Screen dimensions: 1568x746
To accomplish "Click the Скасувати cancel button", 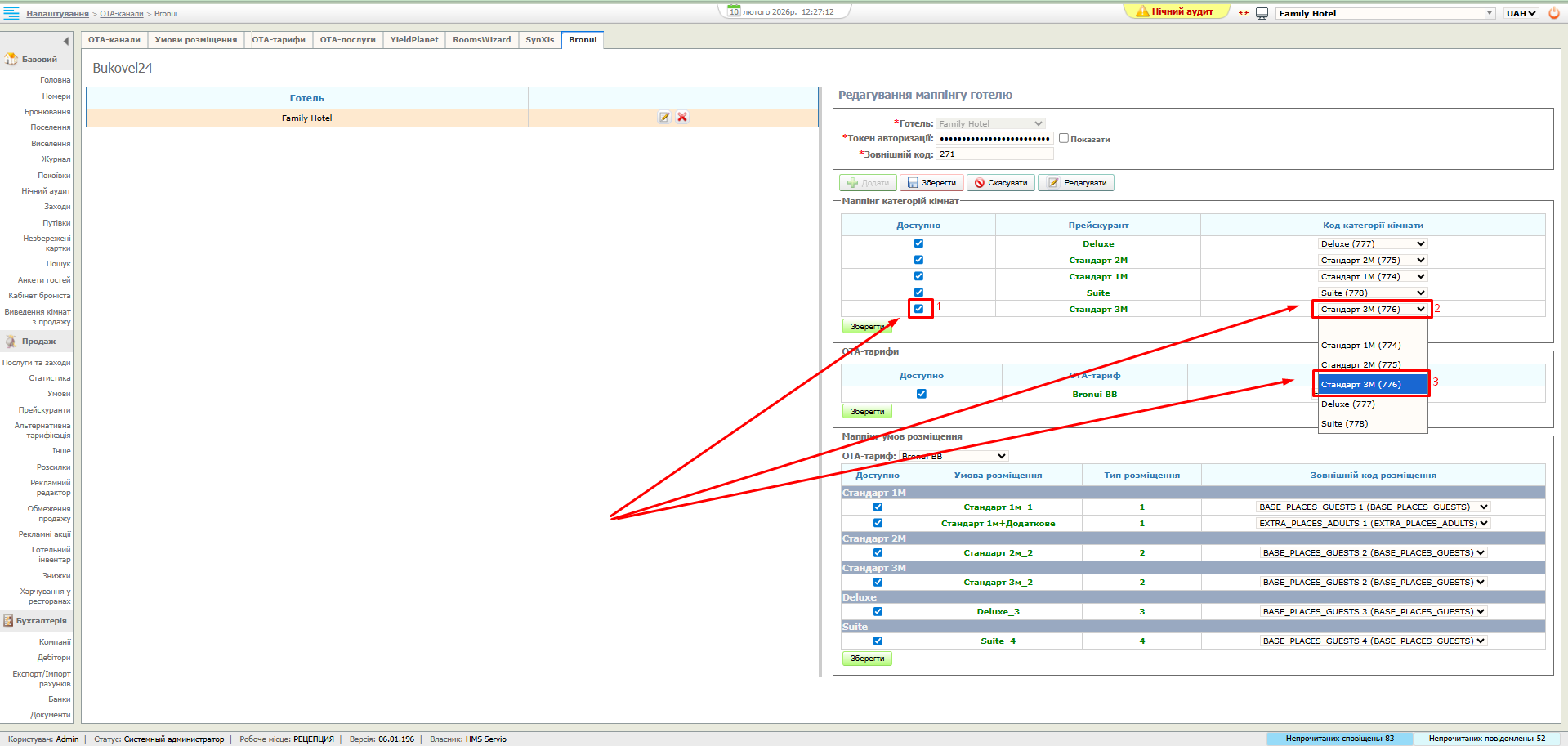I will click(x=1001, y=183).
